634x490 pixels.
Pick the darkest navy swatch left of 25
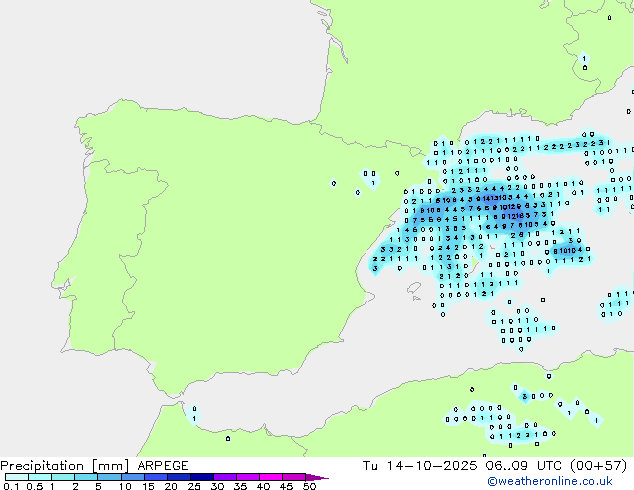pyautogui.click(x=178, y=477)
